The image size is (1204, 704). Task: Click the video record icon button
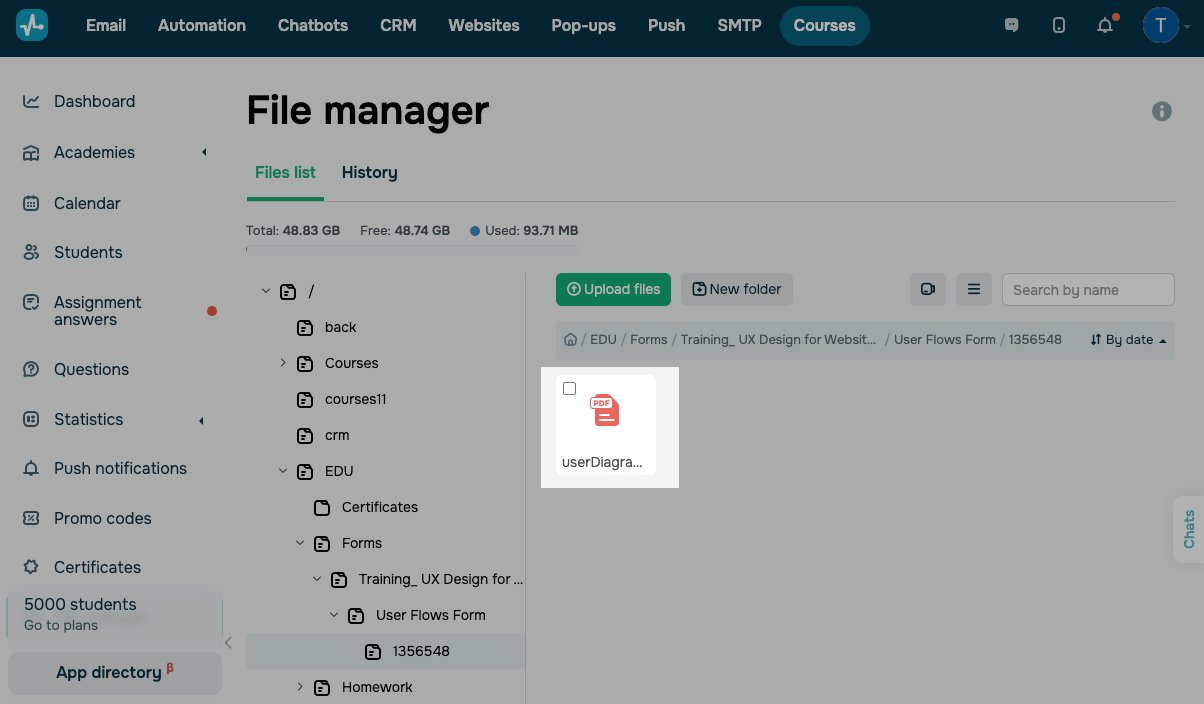coord(927,290)
